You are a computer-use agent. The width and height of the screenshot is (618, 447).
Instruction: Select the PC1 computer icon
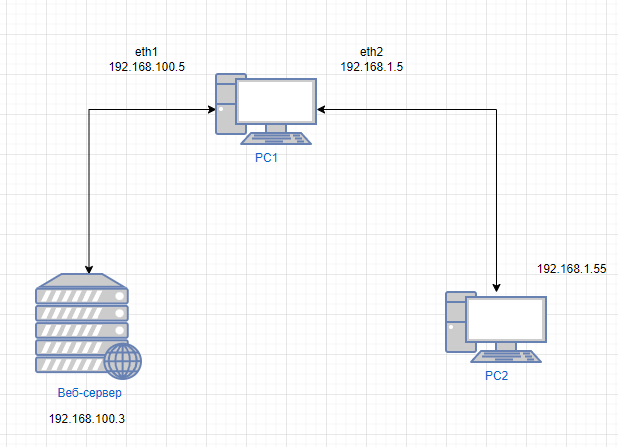point(266,109)
